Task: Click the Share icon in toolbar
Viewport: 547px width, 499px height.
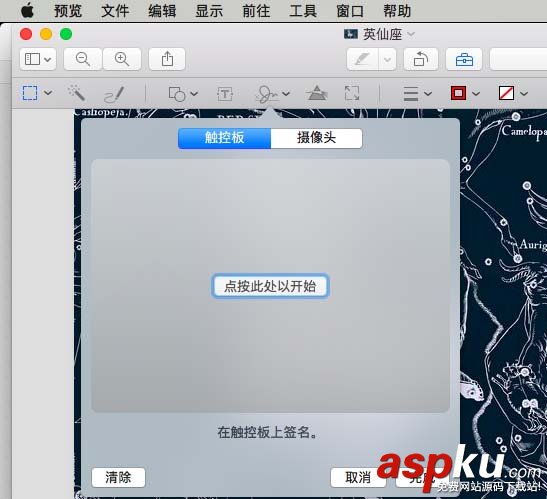Action: coord(167,59)
